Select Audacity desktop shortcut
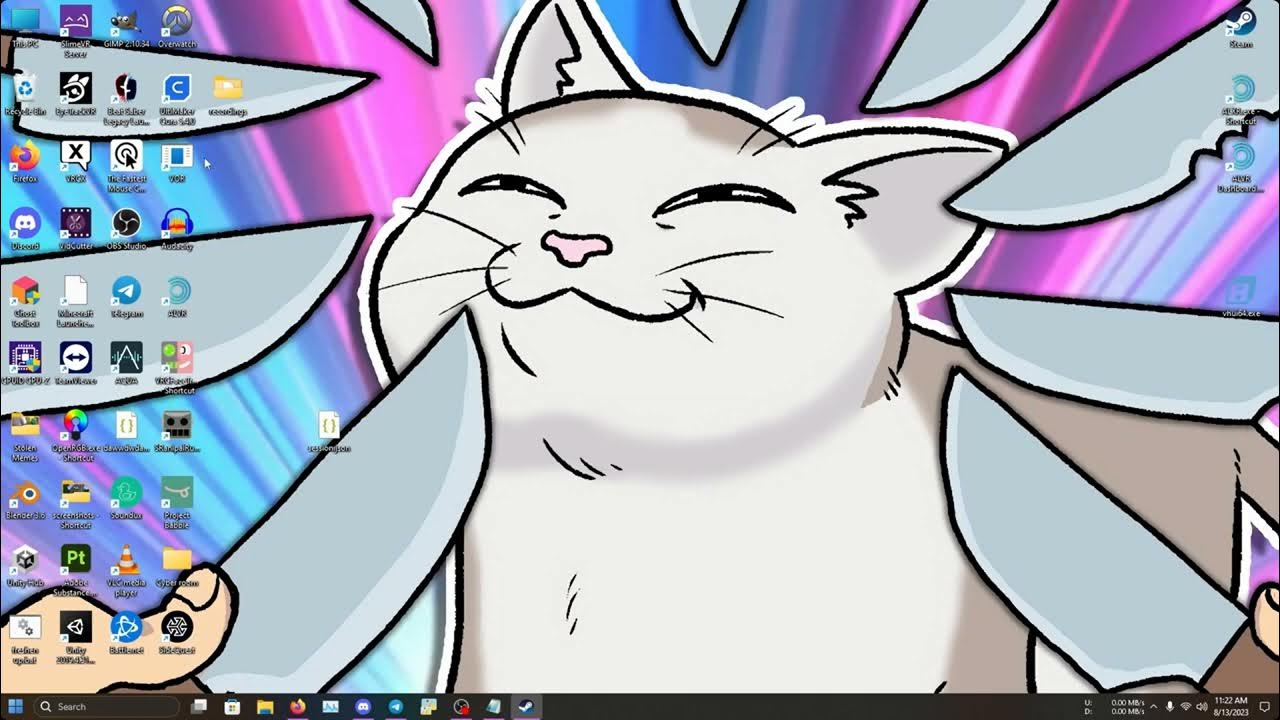 177,228
